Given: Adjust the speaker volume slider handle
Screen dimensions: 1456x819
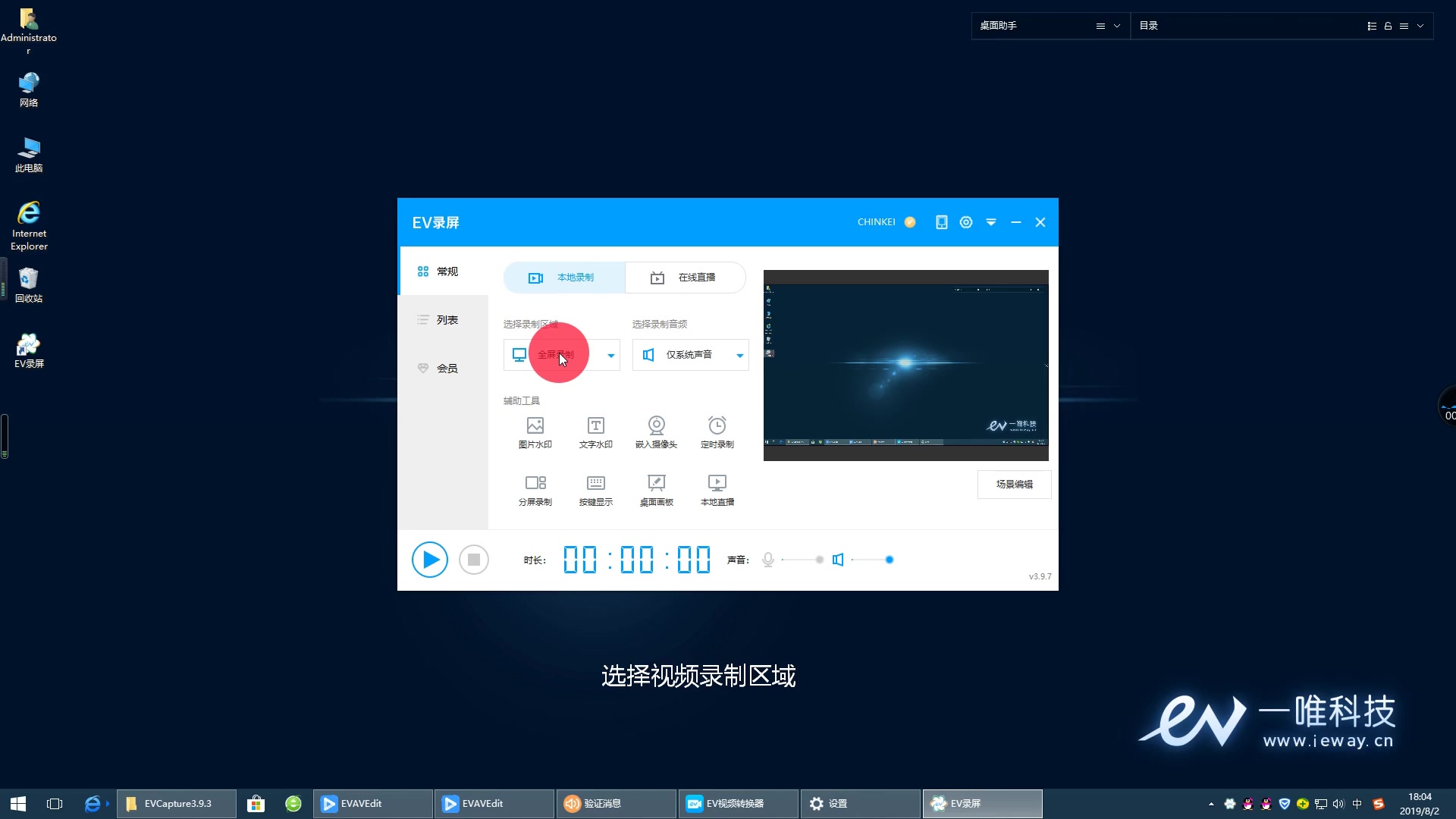Looking at the screenshot, I should click(890, 560).
